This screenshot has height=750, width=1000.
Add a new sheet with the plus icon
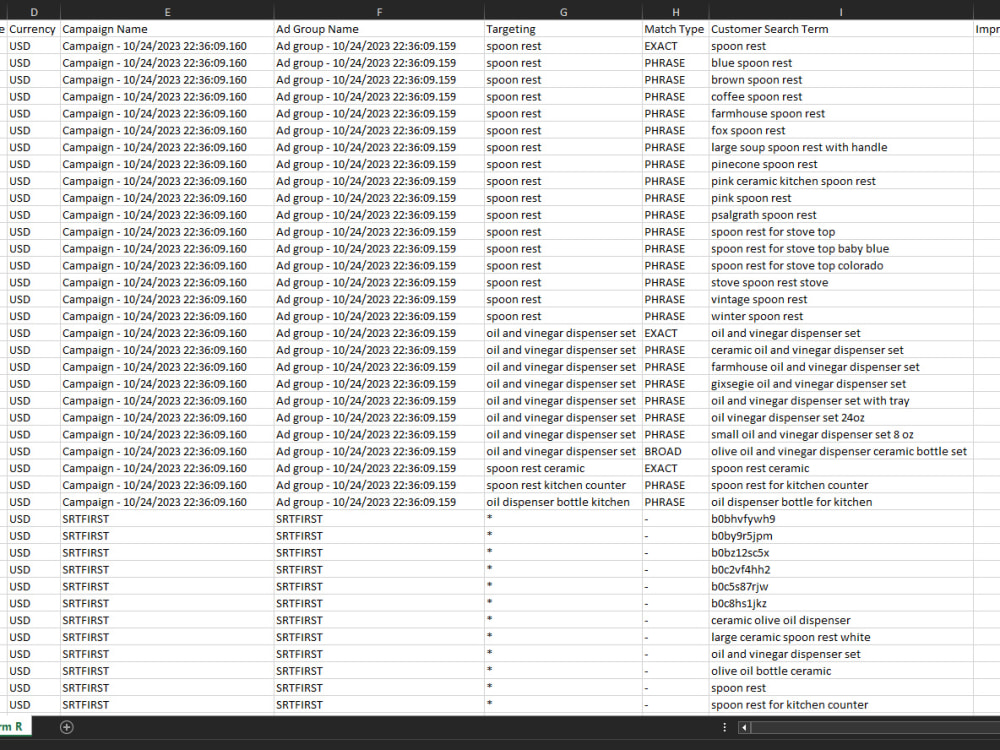point(66,727)
